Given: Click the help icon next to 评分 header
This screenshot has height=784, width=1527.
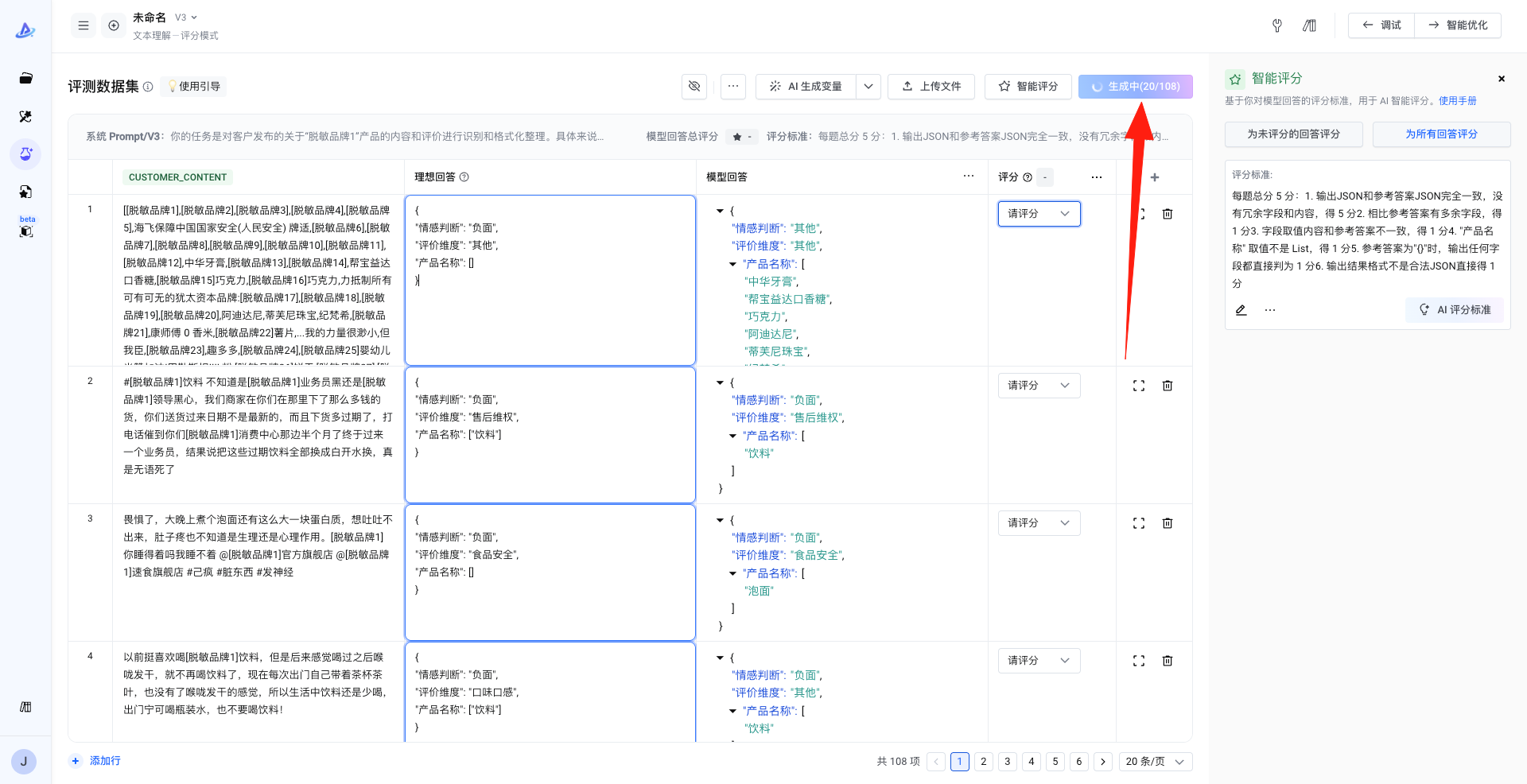Looking at the screenshot, I should (x=1028, y=177).
